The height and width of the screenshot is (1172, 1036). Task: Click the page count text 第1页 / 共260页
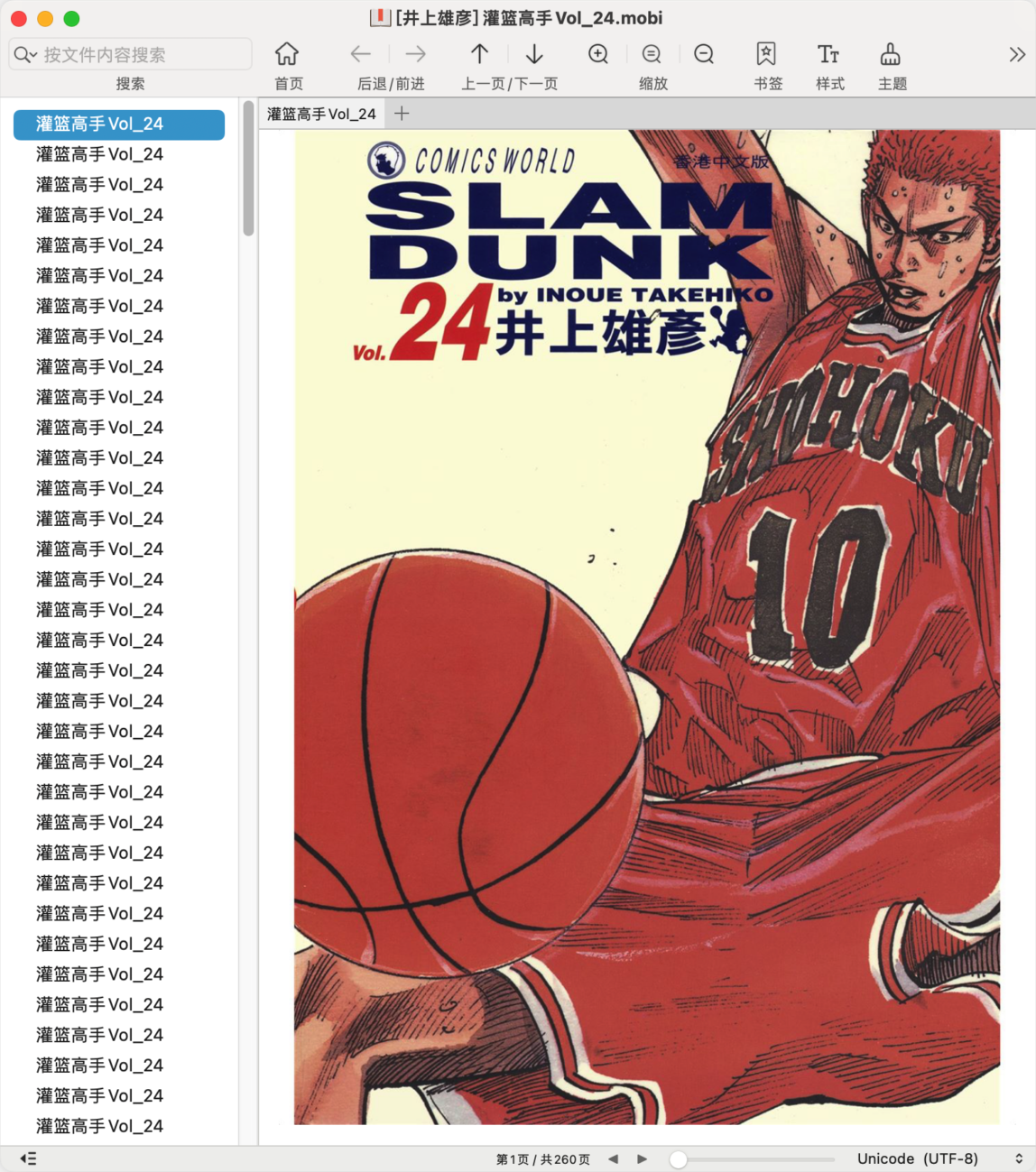(543, 1159)
